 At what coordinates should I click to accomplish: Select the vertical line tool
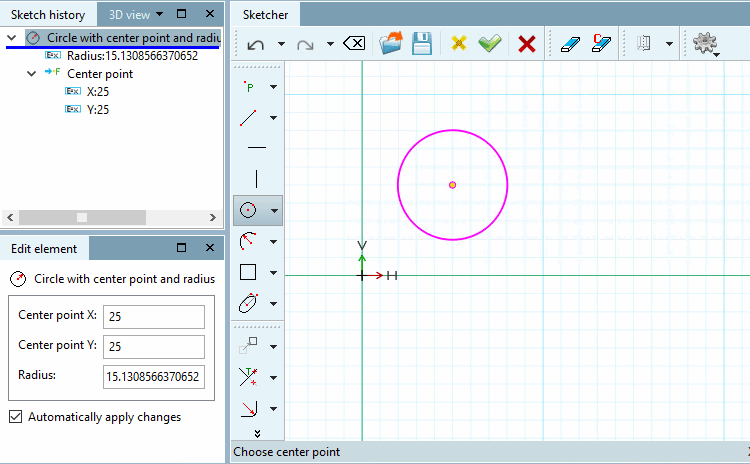click(x=256, y=179)
